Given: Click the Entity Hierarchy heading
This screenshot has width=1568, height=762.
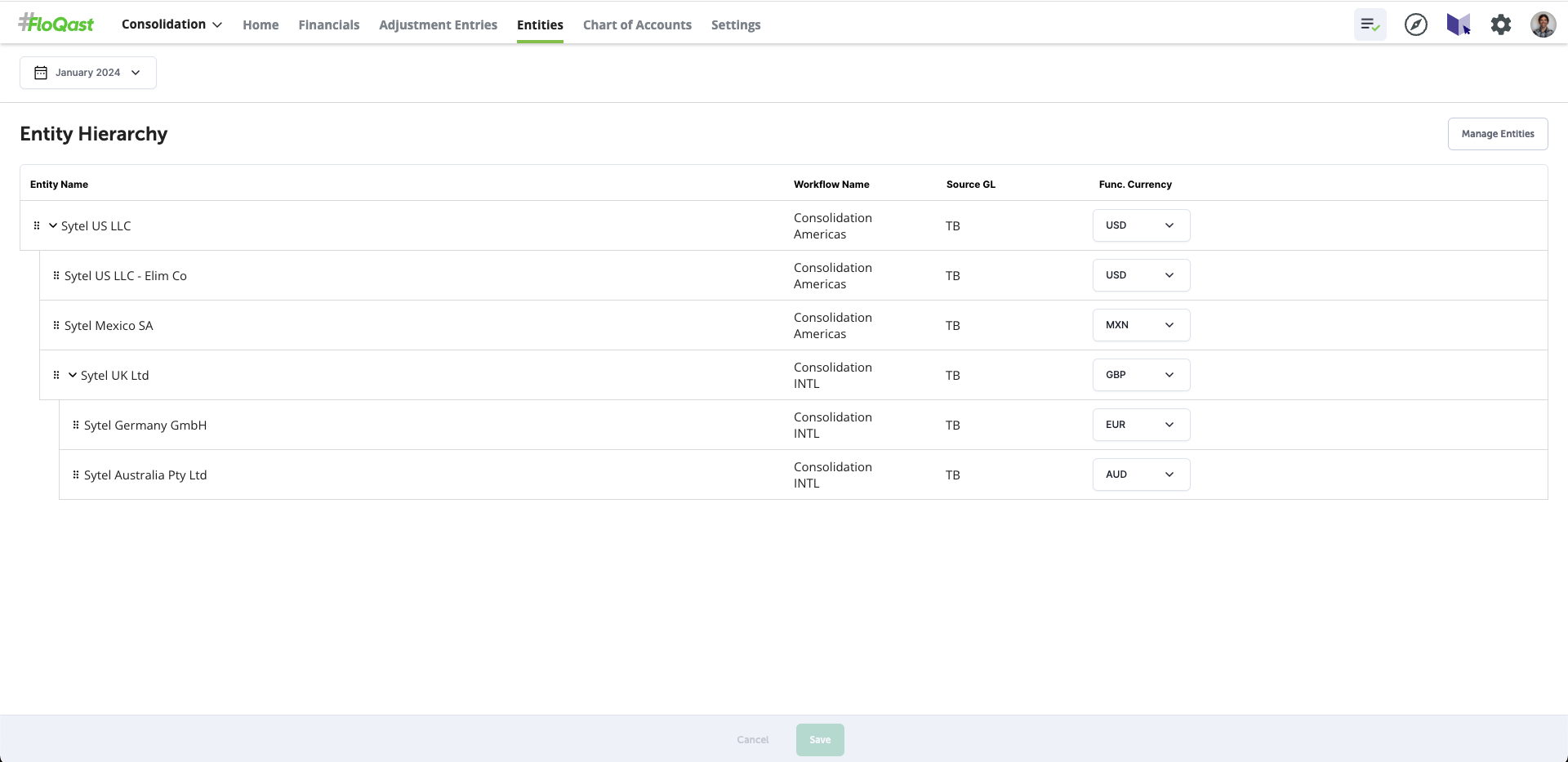Looking at the screenshot, I should [94, 134].
